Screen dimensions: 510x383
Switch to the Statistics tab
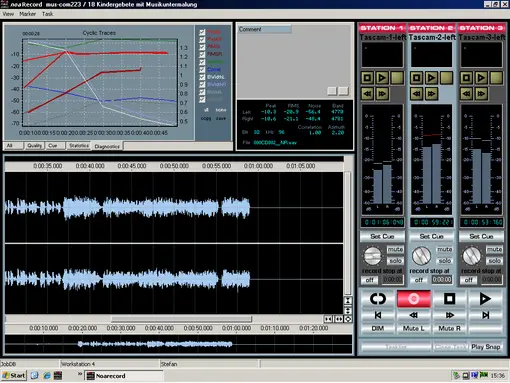point(79,146)
